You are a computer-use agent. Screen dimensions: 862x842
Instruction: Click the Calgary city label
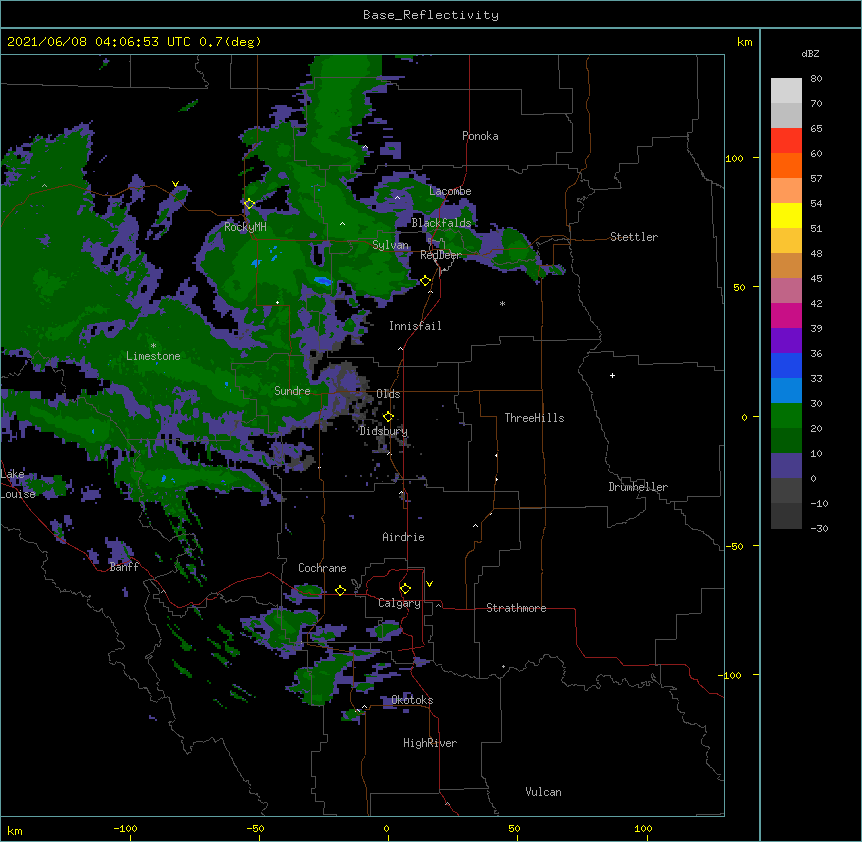point(399,603)
